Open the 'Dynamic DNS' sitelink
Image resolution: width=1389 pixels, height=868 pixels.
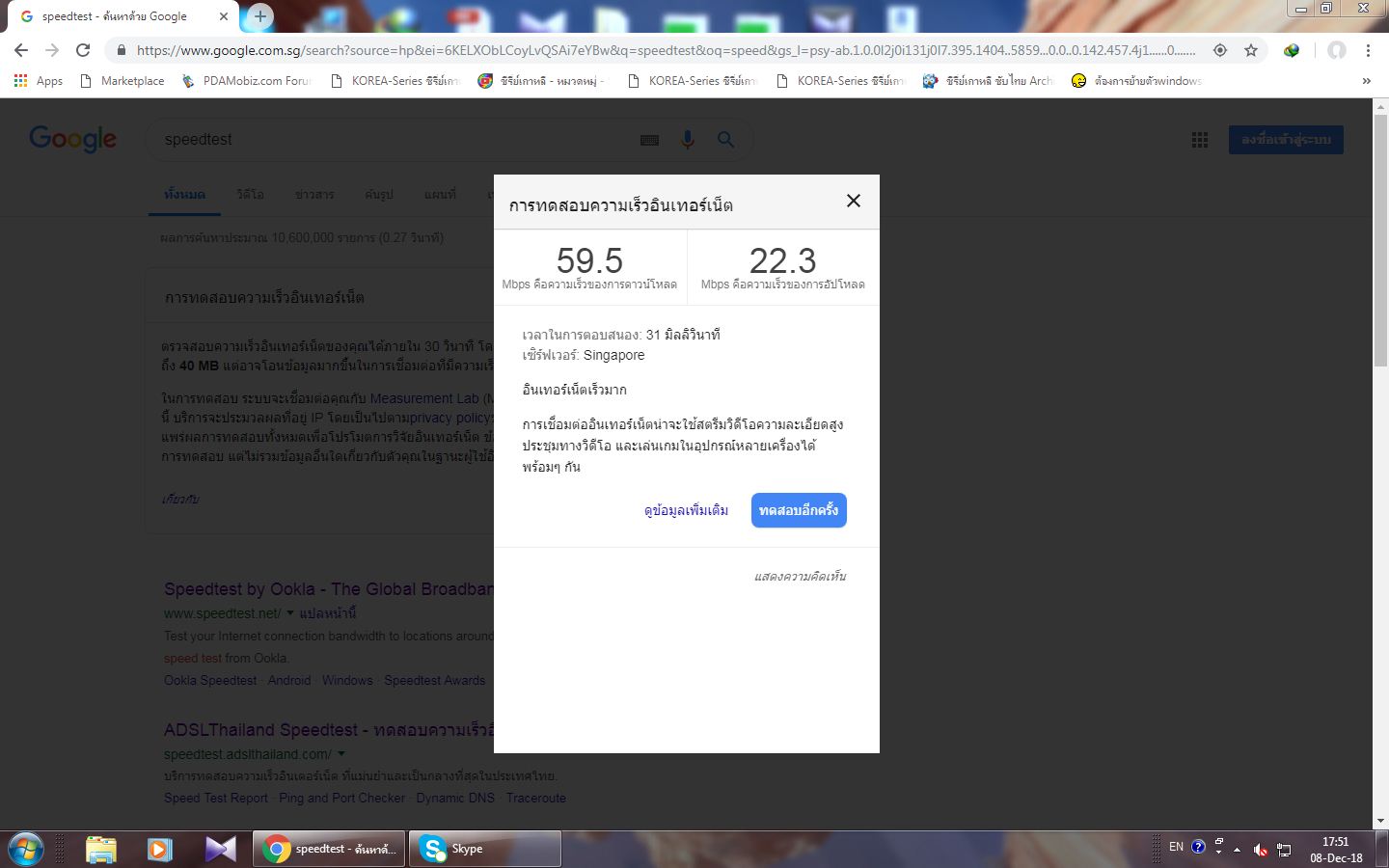coord(455,798)
